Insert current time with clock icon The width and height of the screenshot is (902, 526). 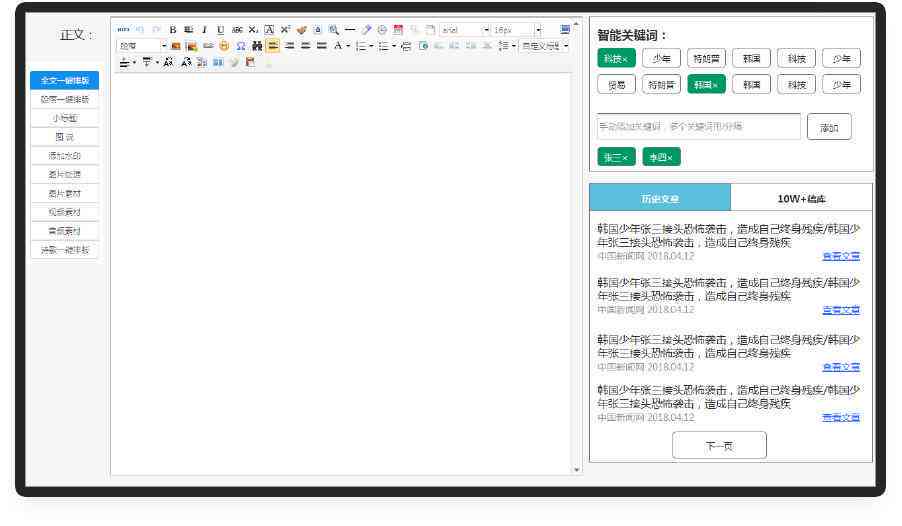click(x=382, y=29)
